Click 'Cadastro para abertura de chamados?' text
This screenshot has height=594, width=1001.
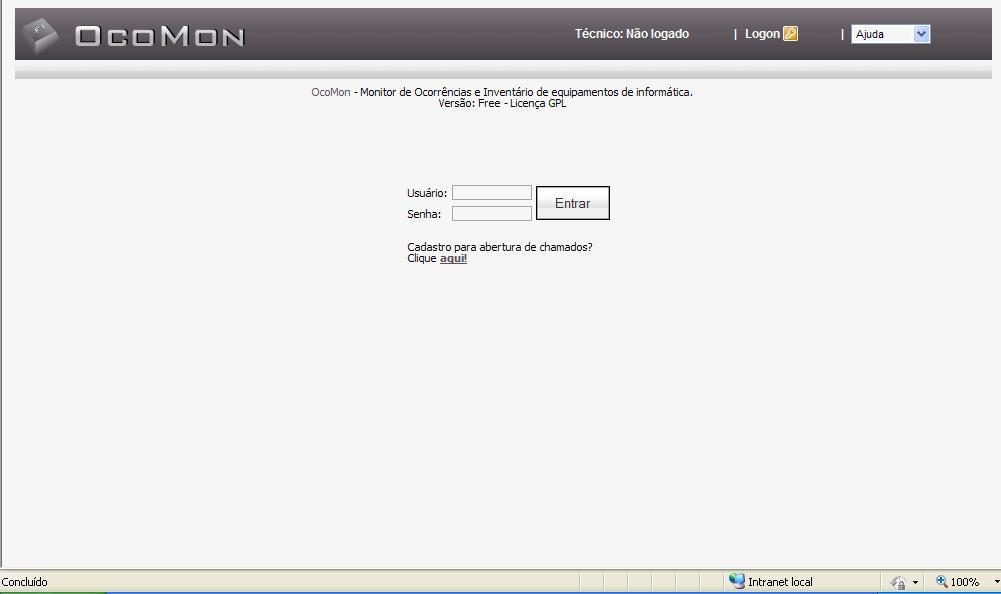pyautogui.click(x=500, y=247)
